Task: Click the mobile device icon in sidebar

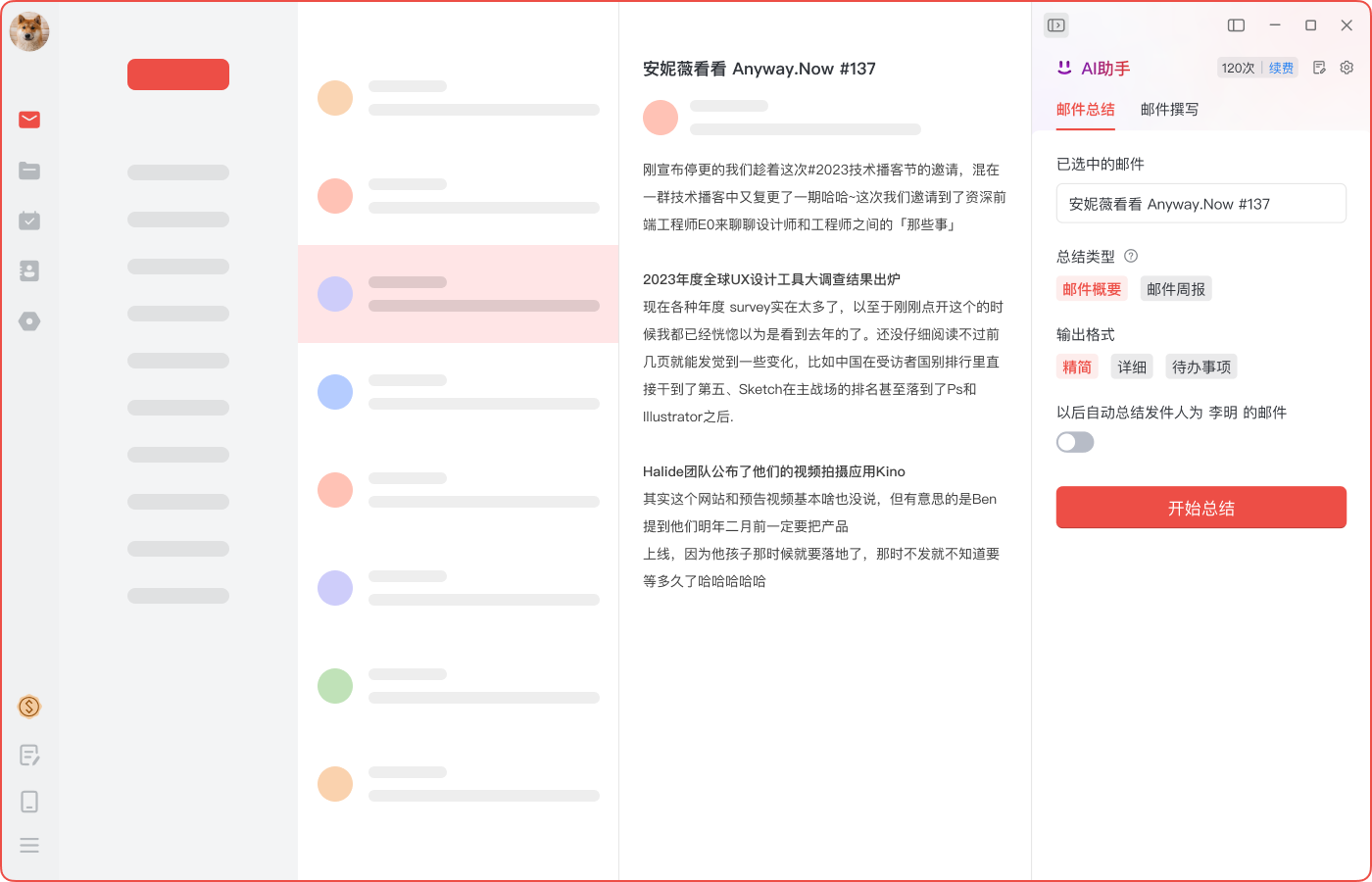Action: [x=29, y=802]
